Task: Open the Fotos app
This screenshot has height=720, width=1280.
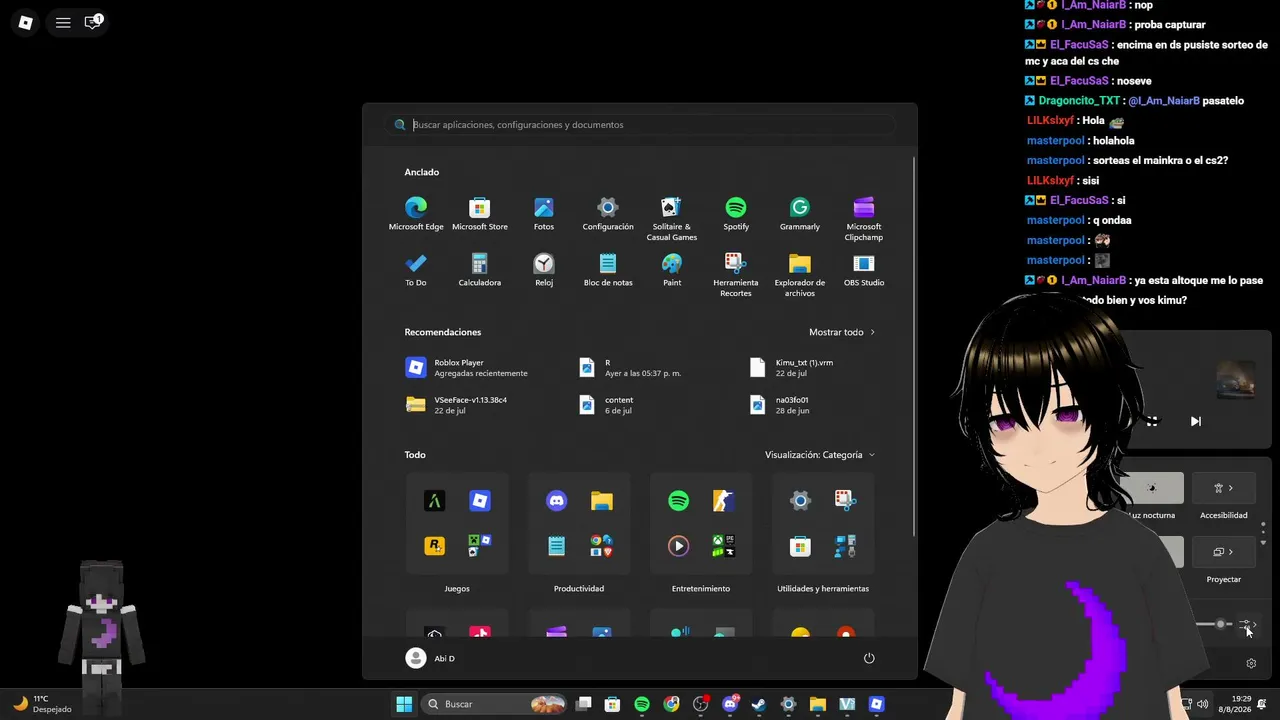Action: pyautogui.click(x=544, y=214)
